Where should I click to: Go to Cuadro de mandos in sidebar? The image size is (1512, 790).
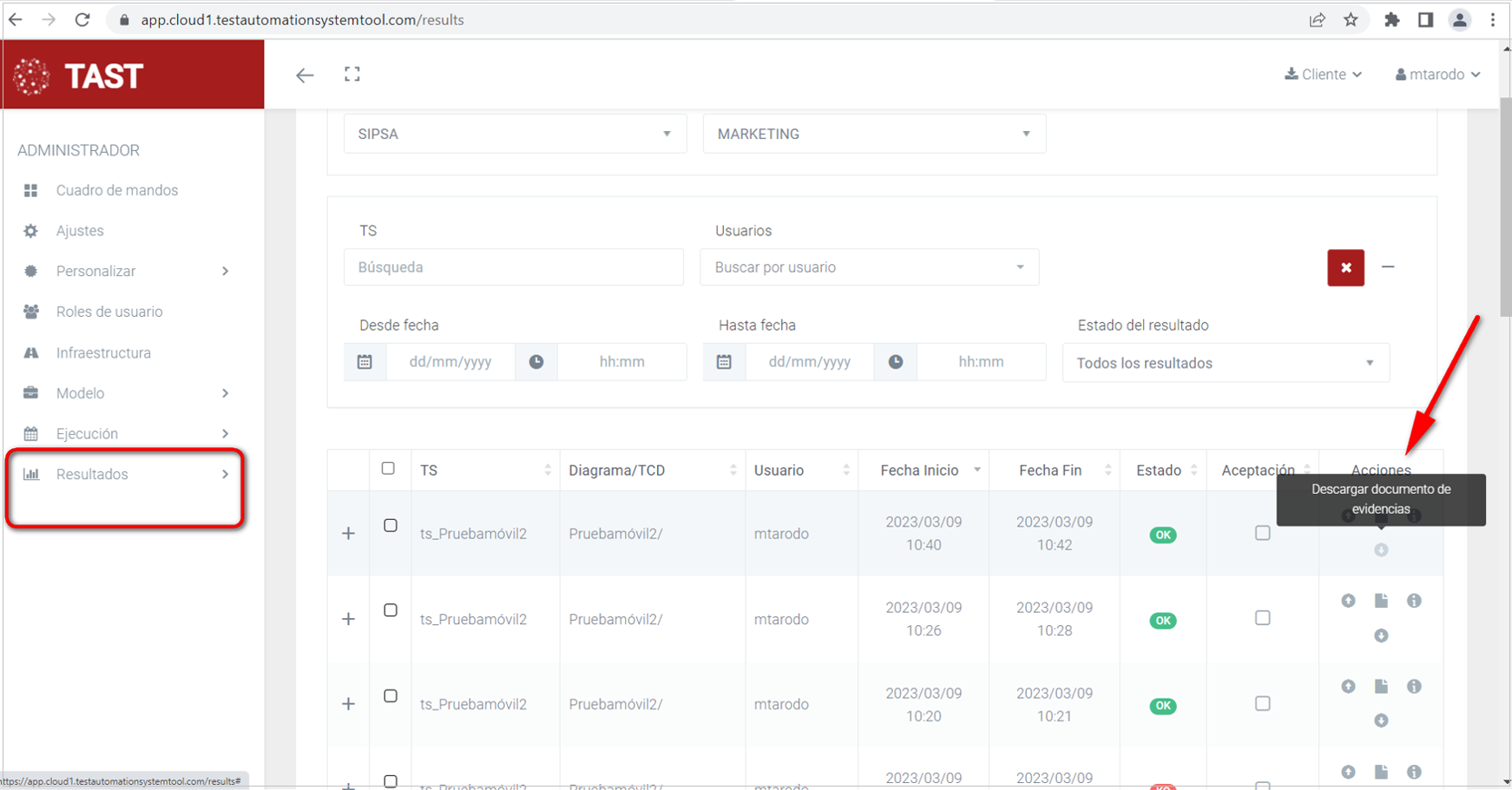tap(116, 190)
